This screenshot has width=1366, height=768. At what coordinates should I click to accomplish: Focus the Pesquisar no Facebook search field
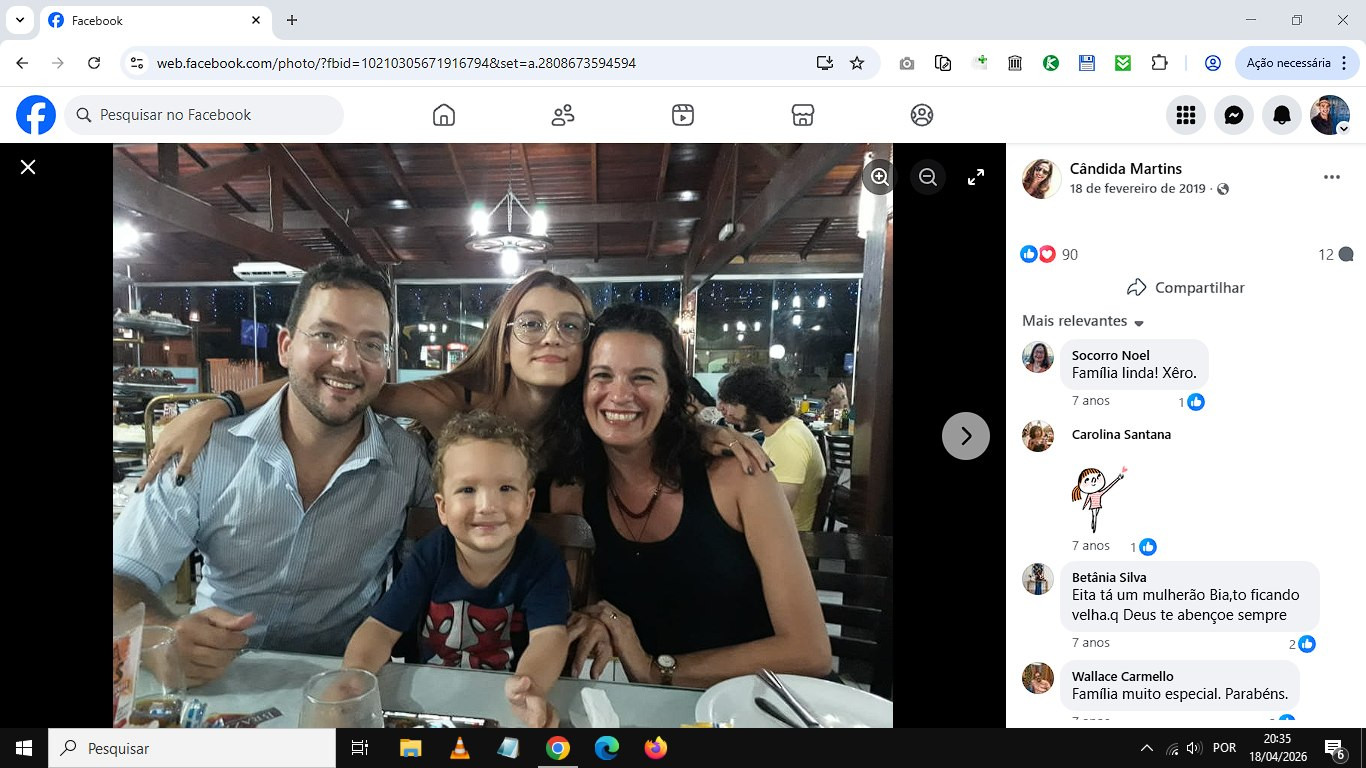[x=204, y=115]
